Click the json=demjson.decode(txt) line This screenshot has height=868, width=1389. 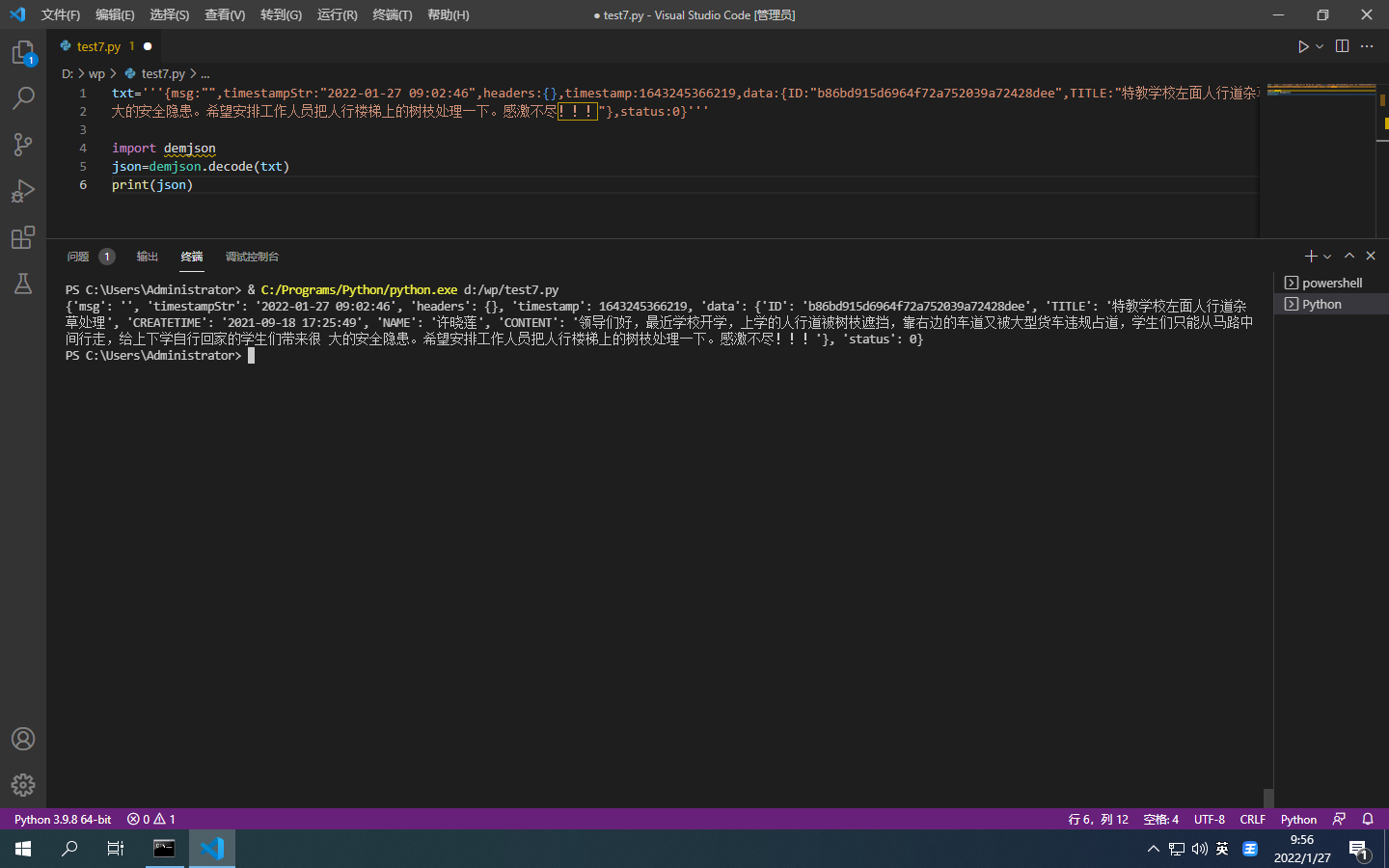pyautogui.click(x=201, y=166)
